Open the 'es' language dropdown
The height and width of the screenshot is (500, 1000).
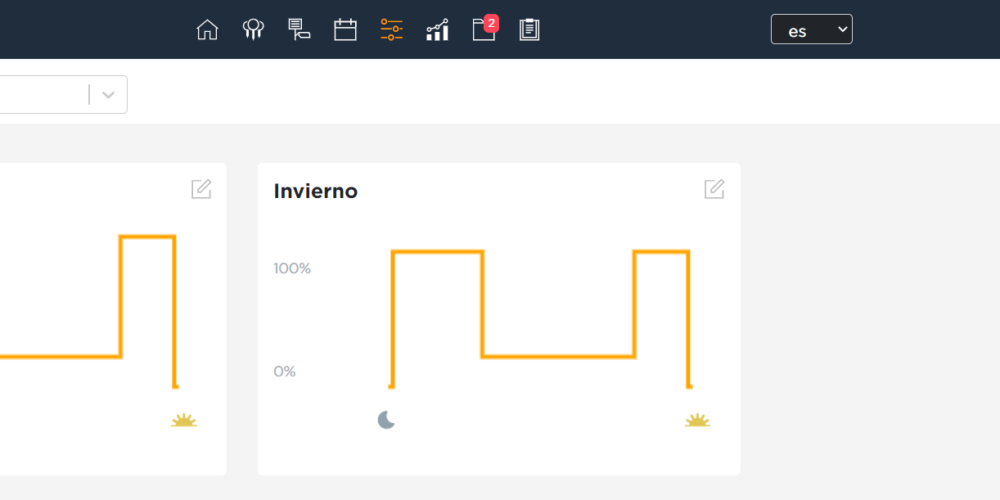pos(811,30)
